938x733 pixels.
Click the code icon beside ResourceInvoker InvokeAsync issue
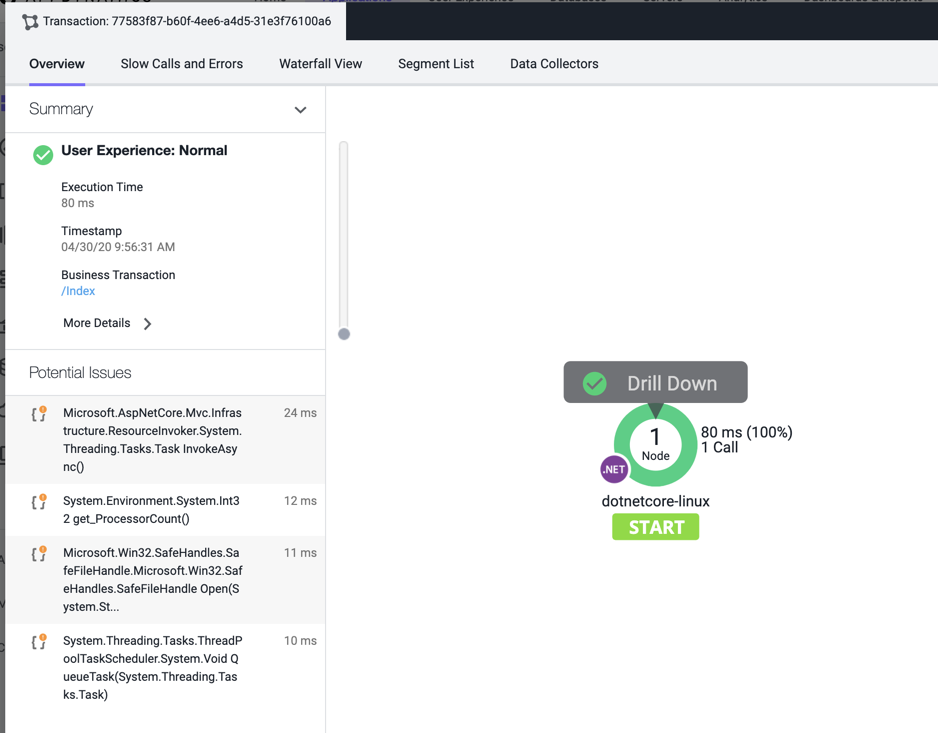click(39, 414)
